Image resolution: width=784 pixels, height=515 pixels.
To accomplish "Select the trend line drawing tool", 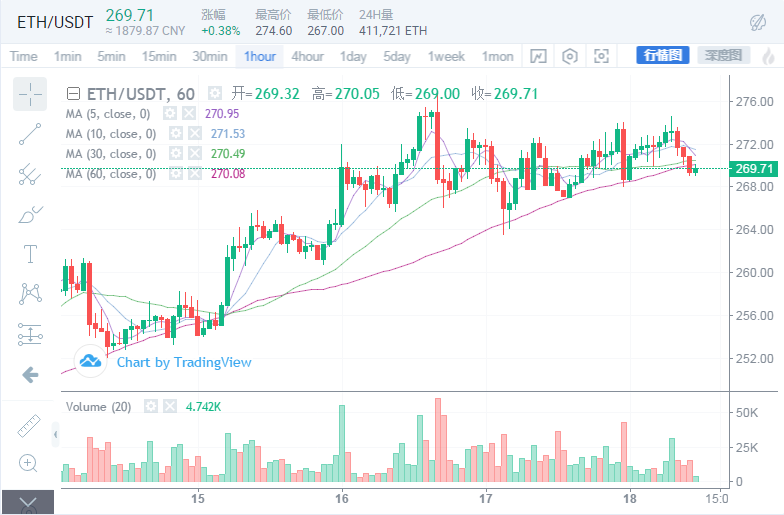I will coord(30,134).
